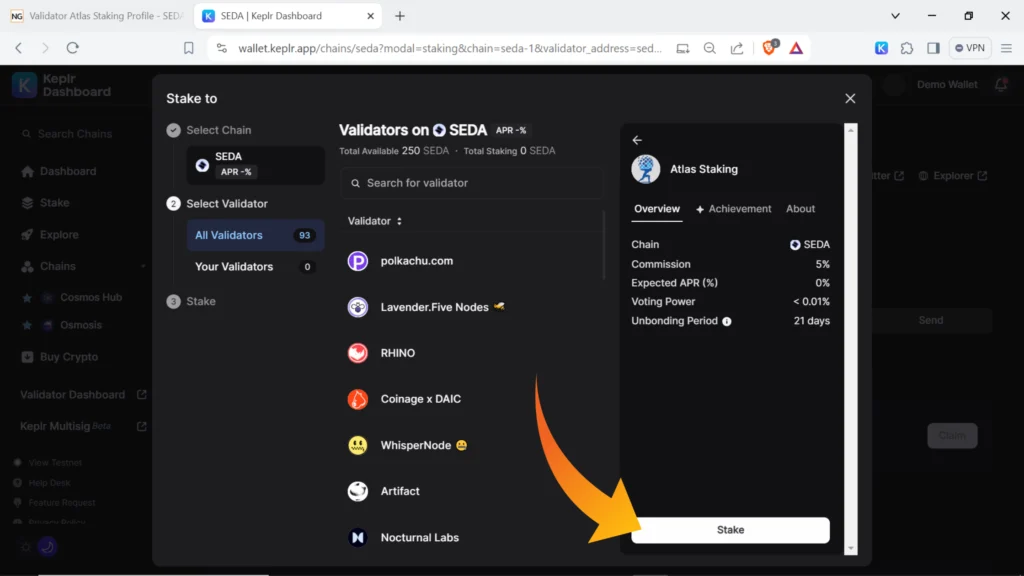
Task: Click the Coinage x DAIC flame icon
Action: [358, 399]
